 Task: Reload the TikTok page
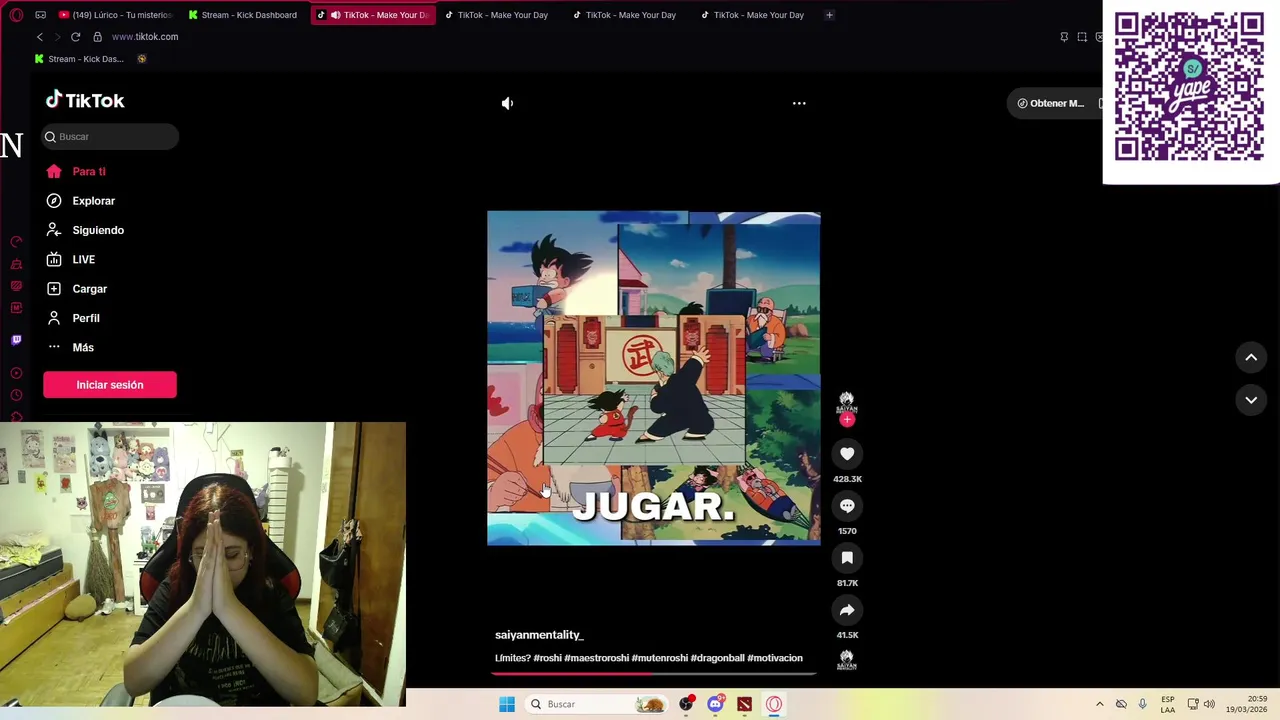[75, 37]
